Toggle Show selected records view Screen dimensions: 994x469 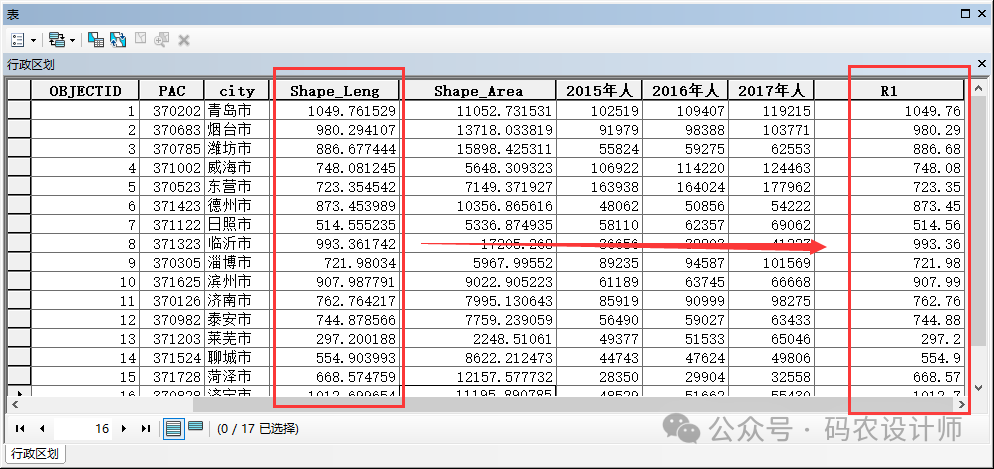point(195,427)
